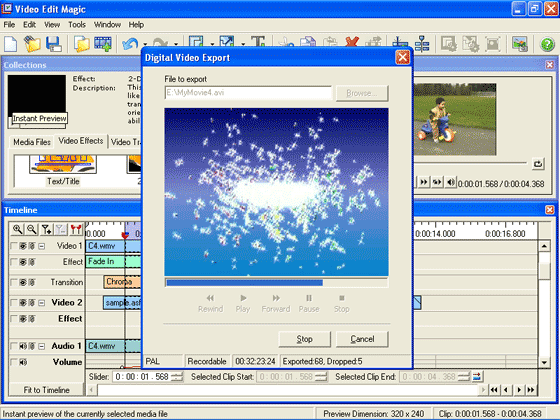The height and width of the screenshot is (420, 560).
Task: Click the Stop button in export dialog
Action: pos(305,339)
